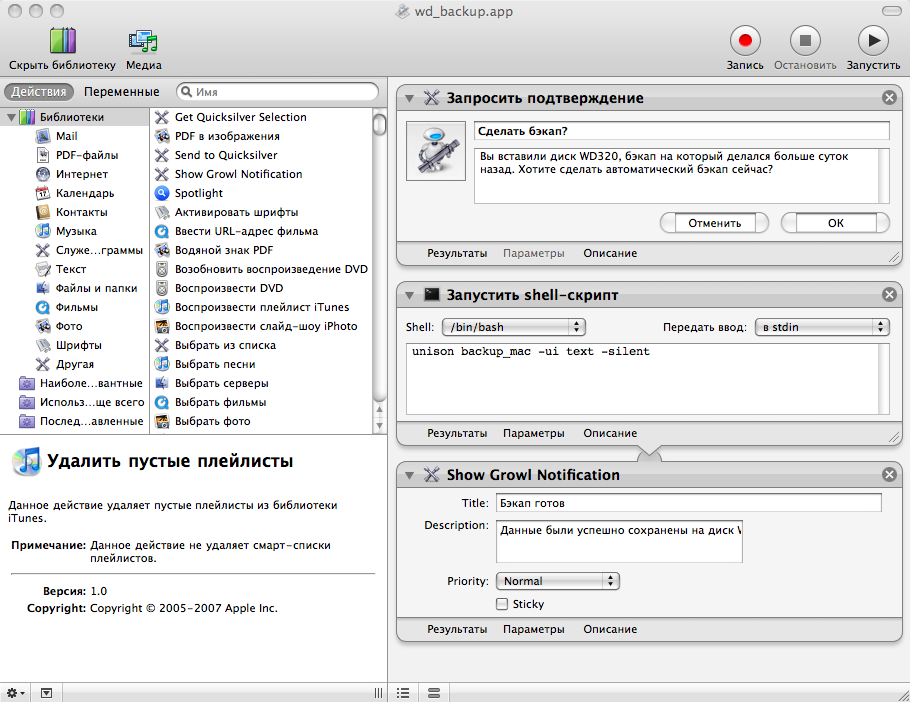This screenshot has height=702, width=910.
Task: Open the Pass input (в stdin) dropdown
Action: [822, 327]
